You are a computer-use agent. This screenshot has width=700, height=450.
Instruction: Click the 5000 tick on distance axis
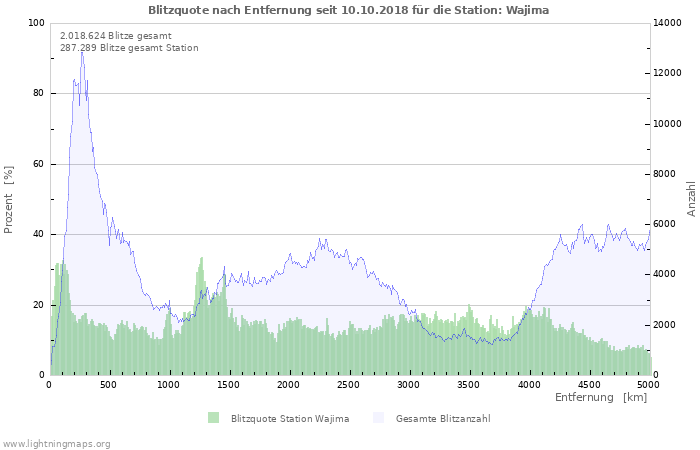(x=649, y=385)
